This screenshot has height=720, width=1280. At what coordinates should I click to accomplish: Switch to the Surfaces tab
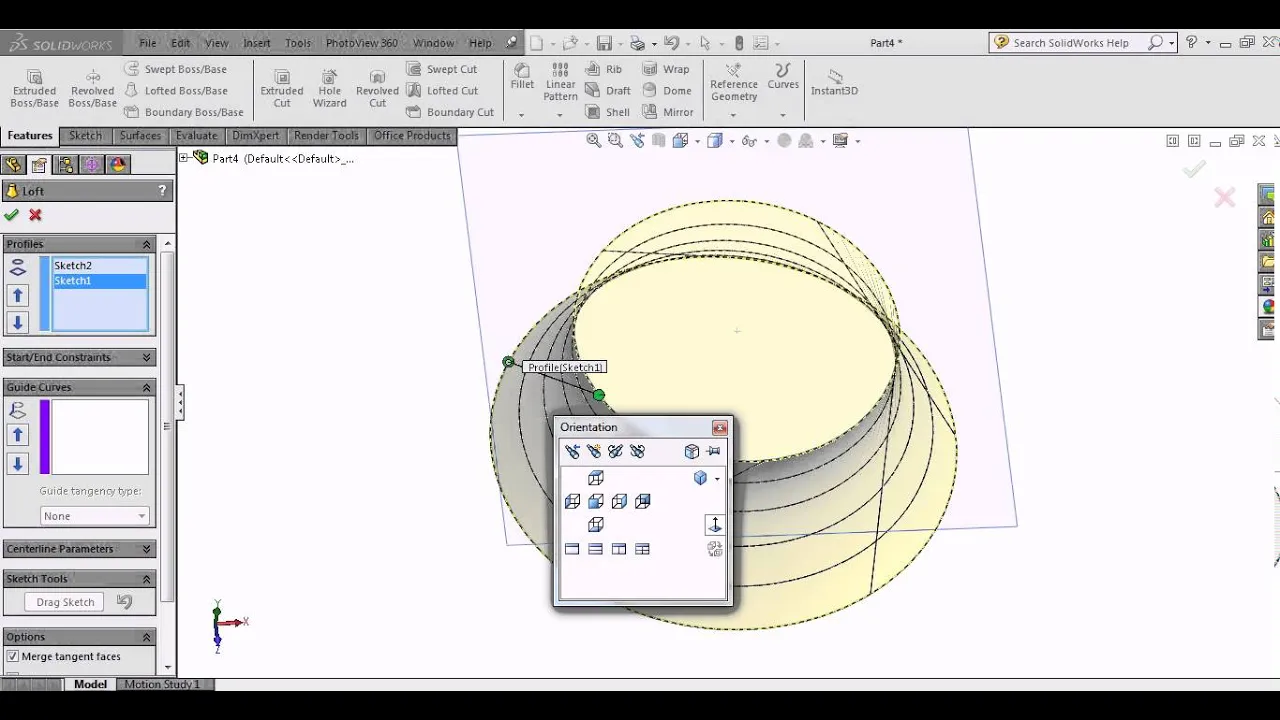click(x=140, y=136)
